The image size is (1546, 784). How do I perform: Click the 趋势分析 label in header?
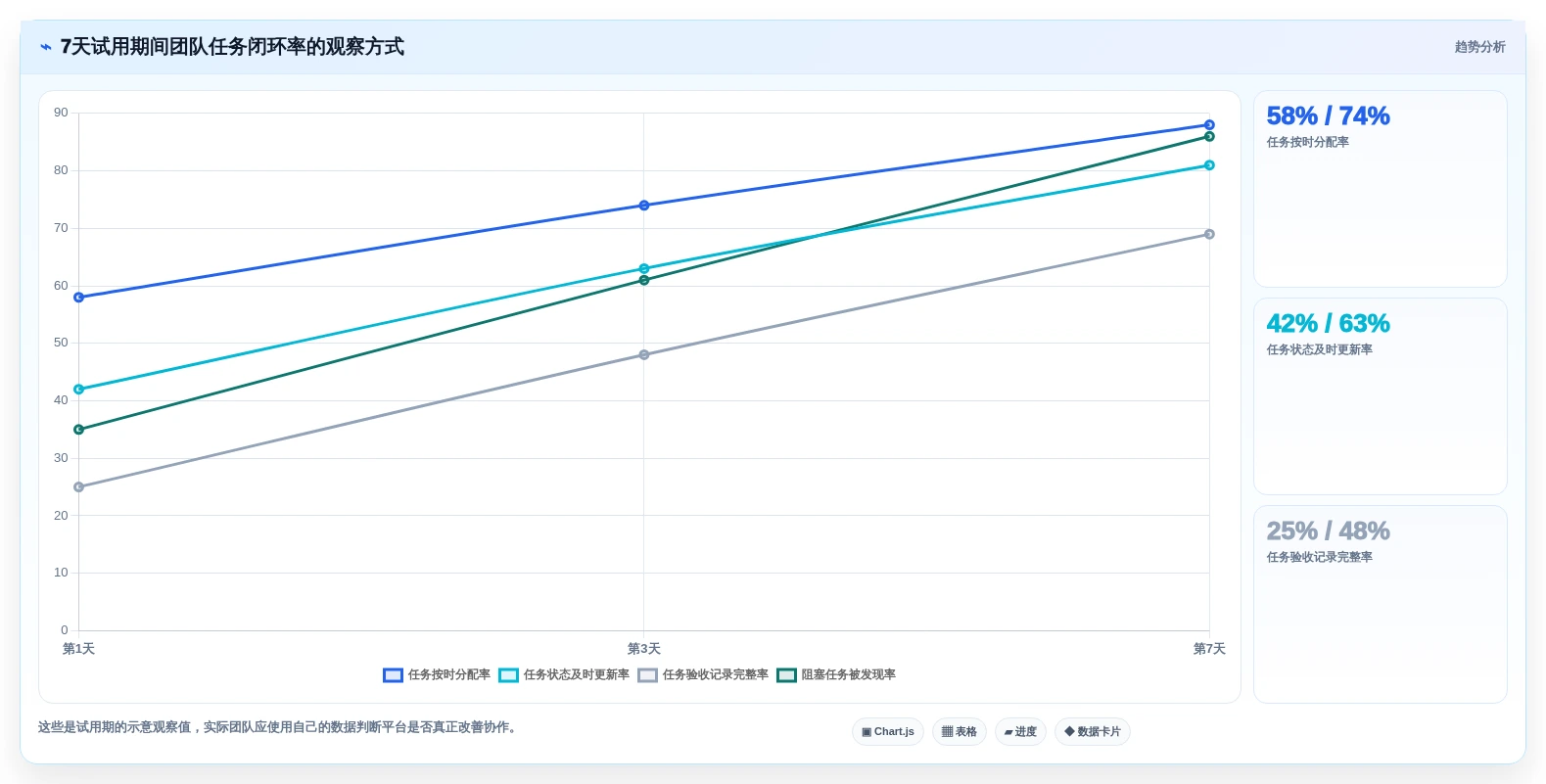click(1479, 47)
